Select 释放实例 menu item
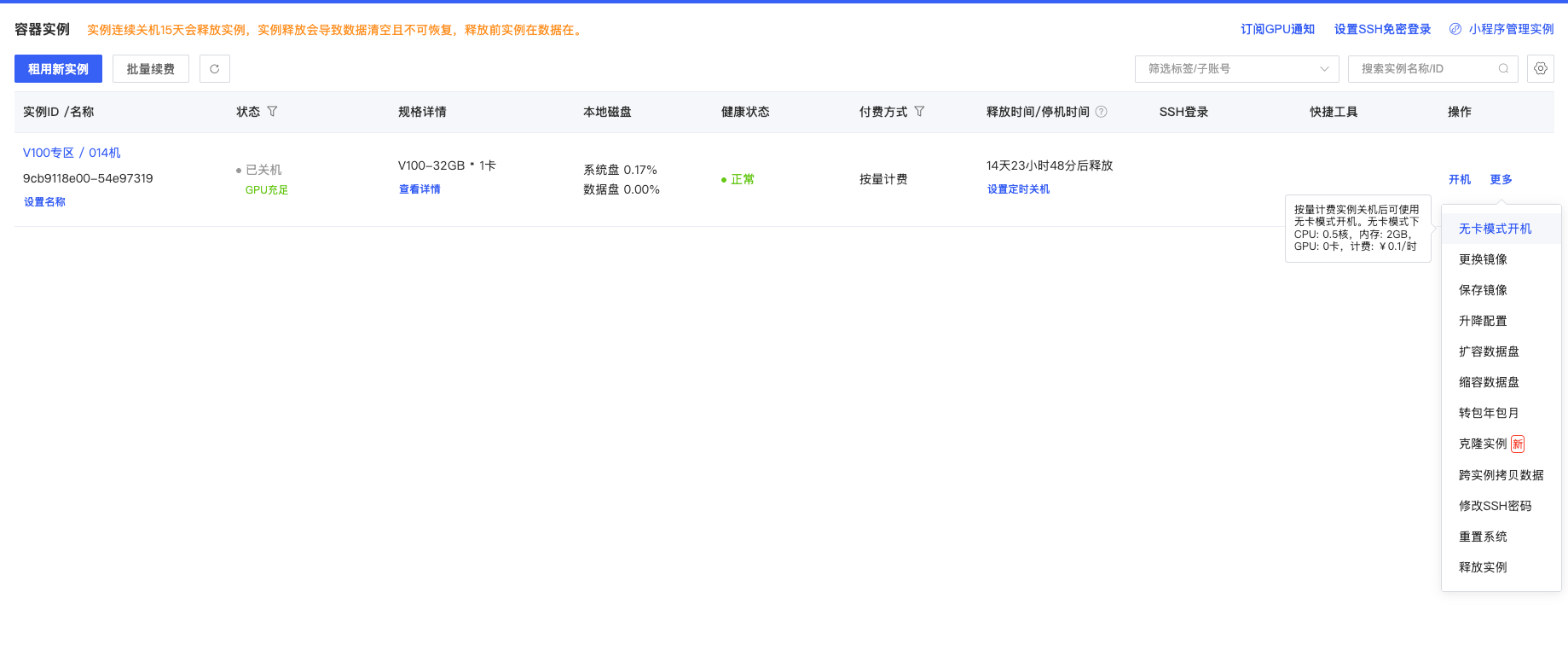The width and height of the screenshot is (1568, 650). click(1501, 567)
